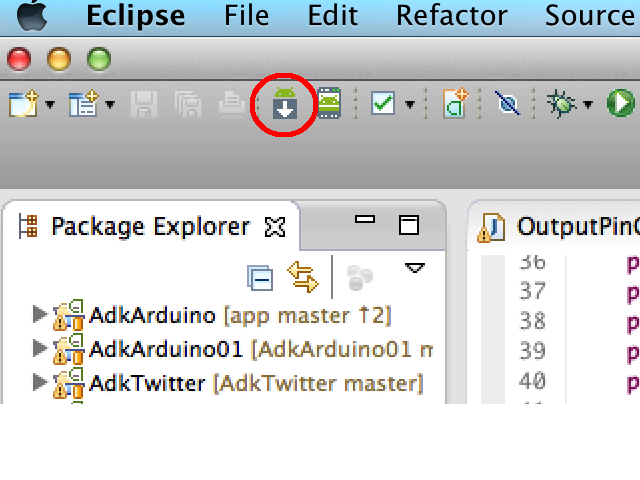Toggle Link with Editor in Package Explorer
The width and height of the screenshot is (640, 480).
click(302, 275)
